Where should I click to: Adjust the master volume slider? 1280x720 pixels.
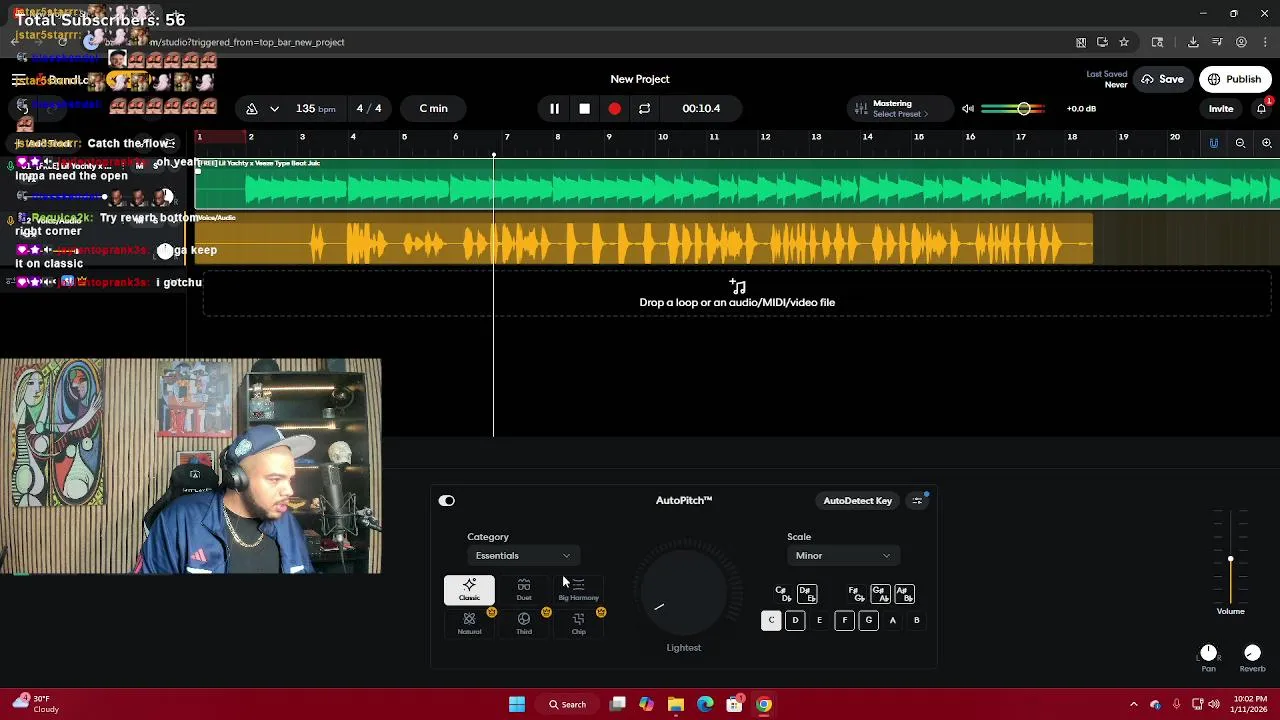tap(1014, 108)
